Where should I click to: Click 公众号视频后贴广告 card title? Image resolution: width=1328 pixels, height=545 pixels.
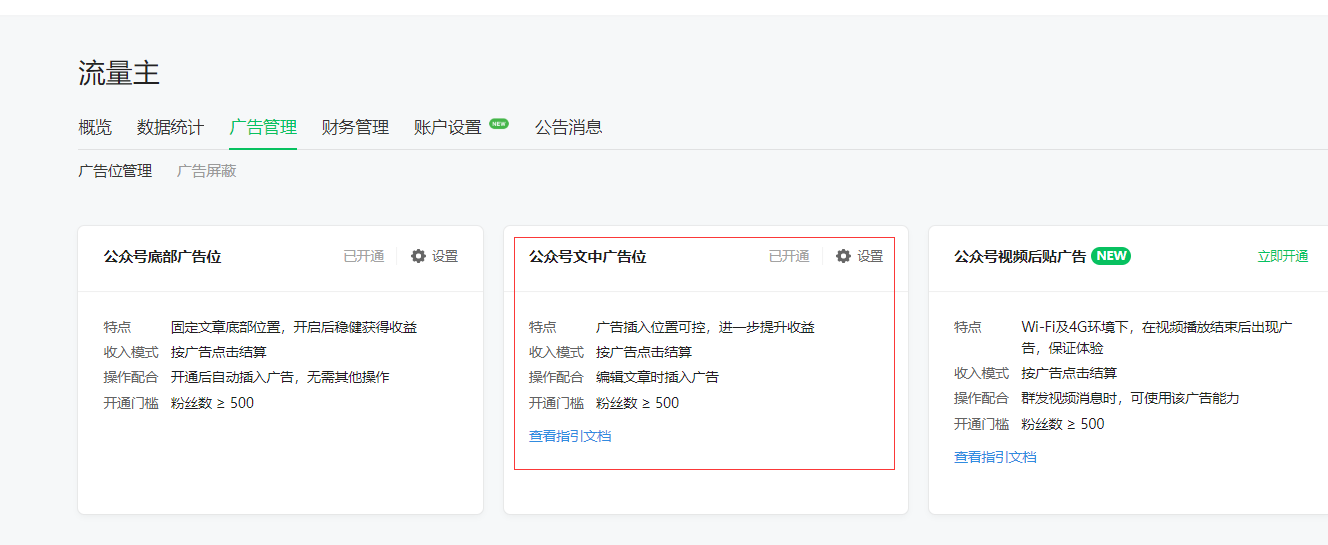point(1020,256)
